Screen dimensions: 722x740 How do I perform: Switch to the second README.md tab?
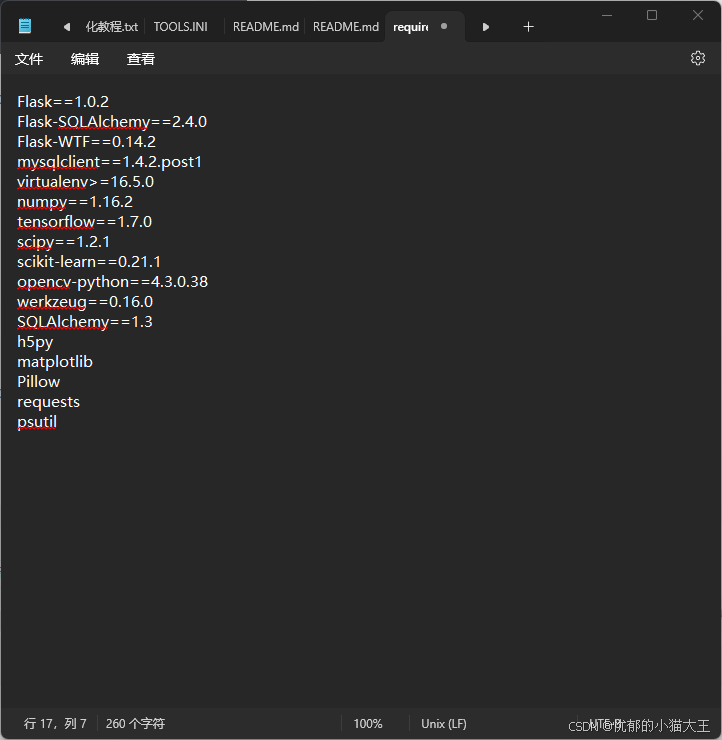[346, 27]
